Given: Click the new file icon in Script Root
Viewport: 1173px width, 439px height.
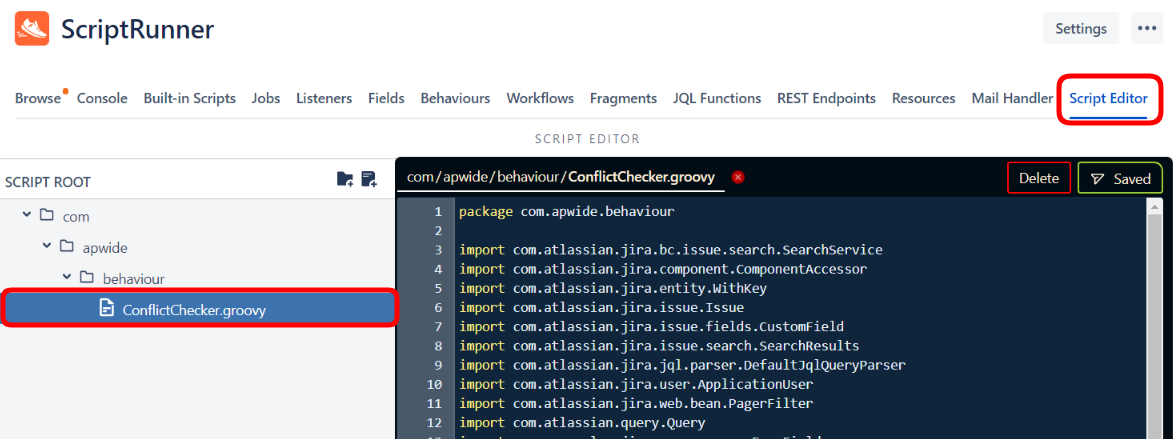Looking at the screenshot, I should (369, 180).
